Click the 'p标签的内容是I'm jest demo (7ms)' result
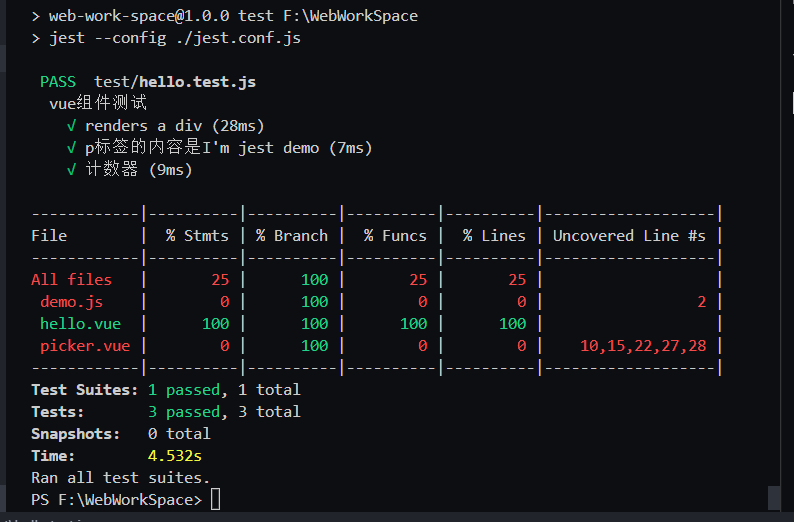The height and width of the screenshot is (522, 794). [229, 147]
